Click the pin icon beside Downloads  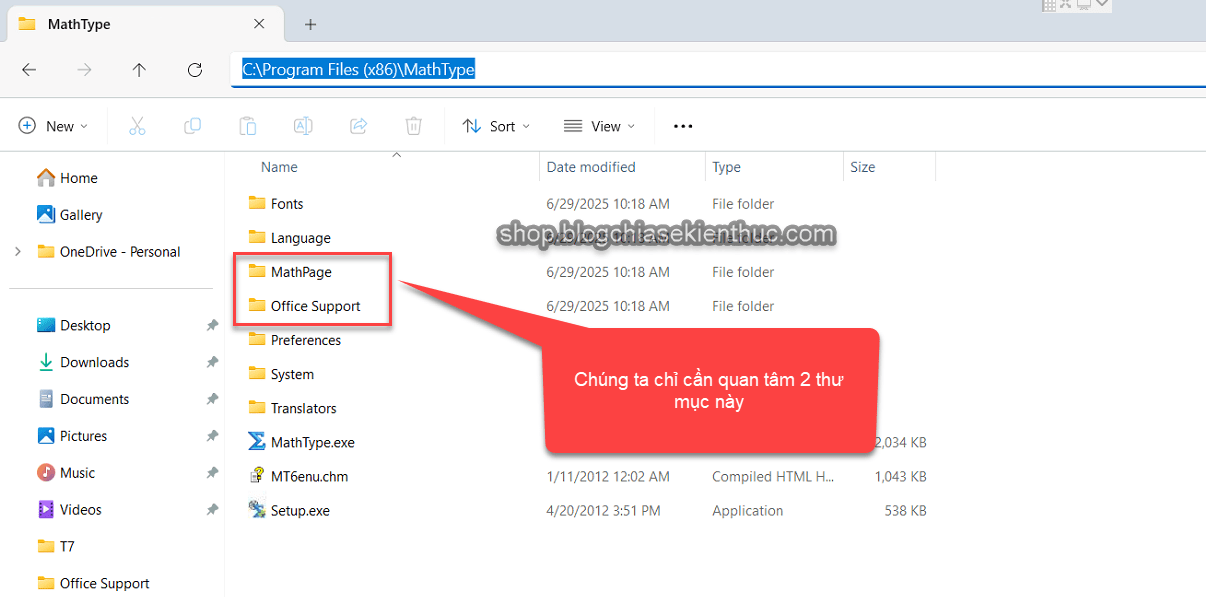212,363
